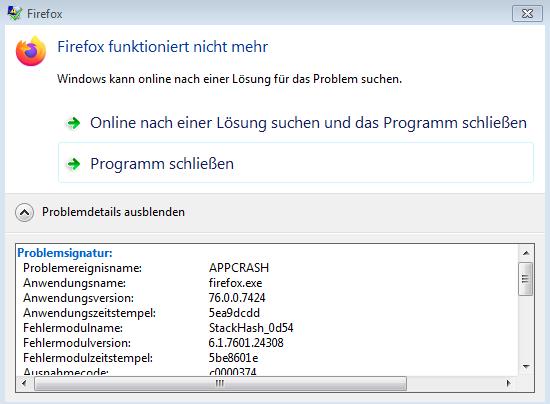
Task: Click the Firefox logo icon in dialog
Action: click(31, 51)
